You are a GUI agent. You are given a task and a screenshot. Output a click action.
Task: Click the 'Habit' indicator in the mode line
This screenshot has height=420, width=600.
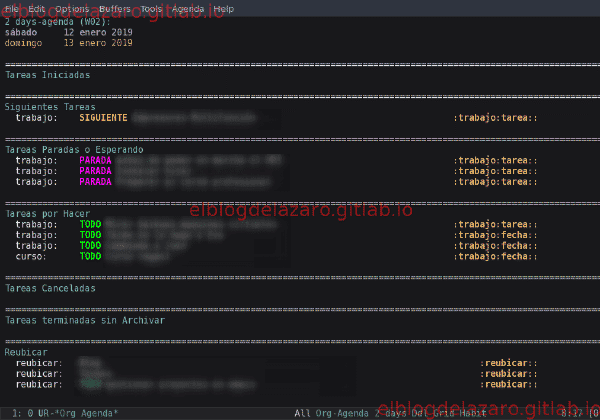click(473, 413)
